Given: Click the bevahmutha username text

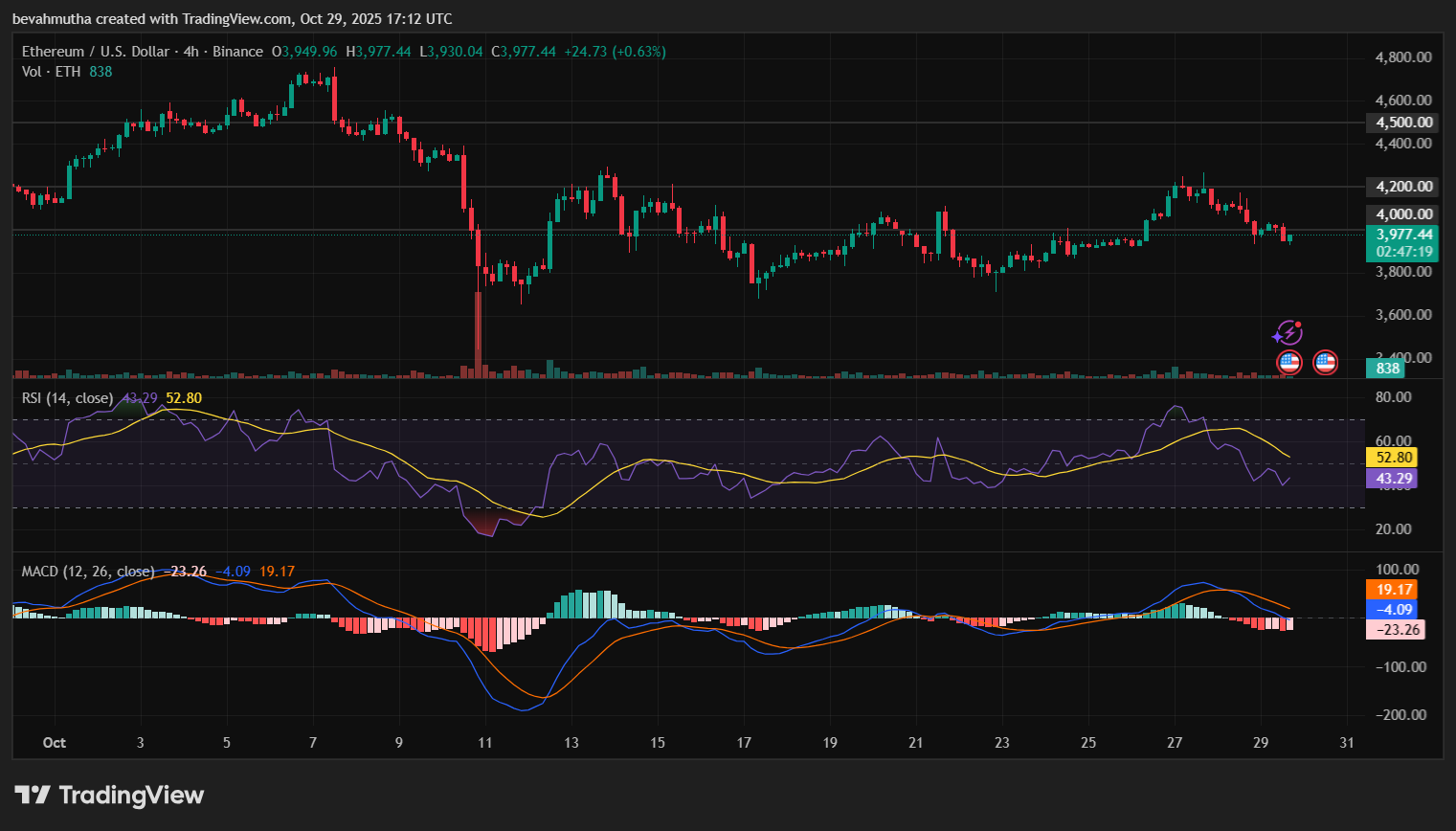Looking at the screenshot, I should (x=53, y=18).
